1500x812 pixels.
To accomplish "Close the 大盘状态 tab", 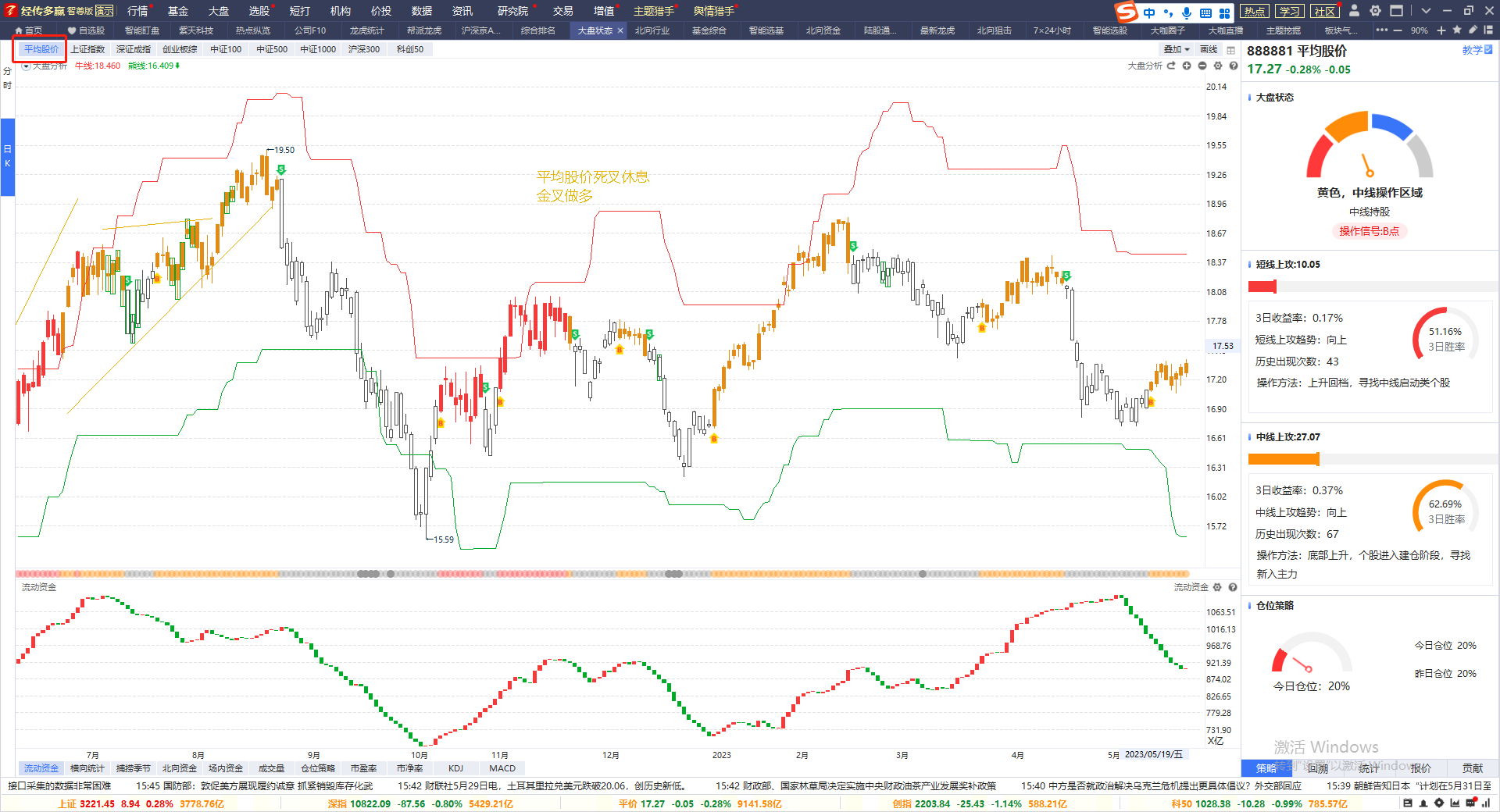I will pos(620,30).
